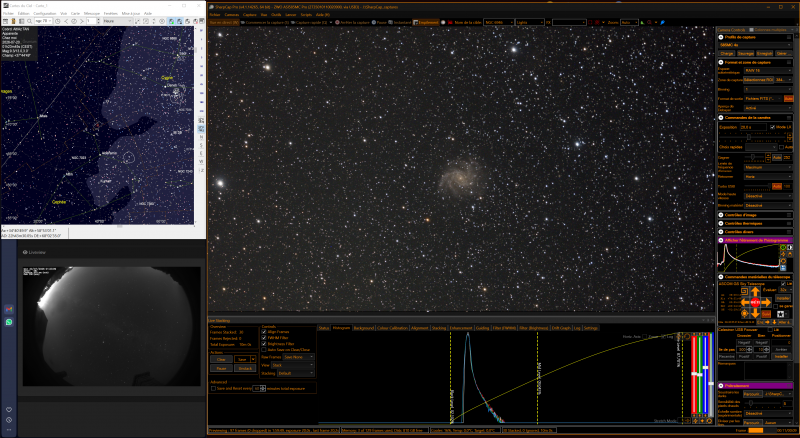Open the RAW16 colour space dropdown
The image size is (800, 438).
(x=768, y=70)
